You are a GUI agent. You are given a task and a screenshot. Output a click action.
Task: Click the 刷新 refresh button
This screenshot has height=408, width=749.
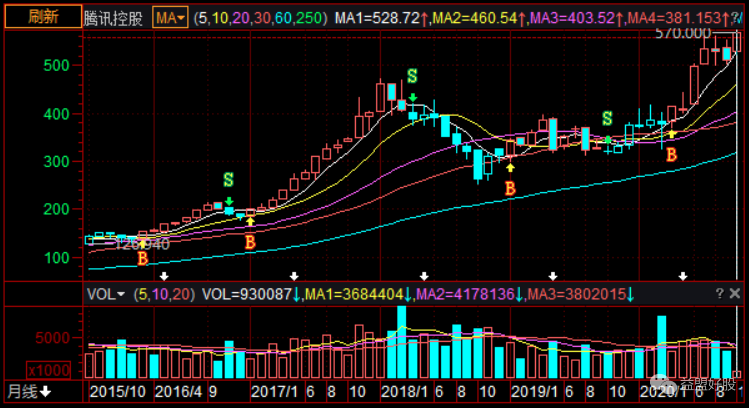(40, 17)
